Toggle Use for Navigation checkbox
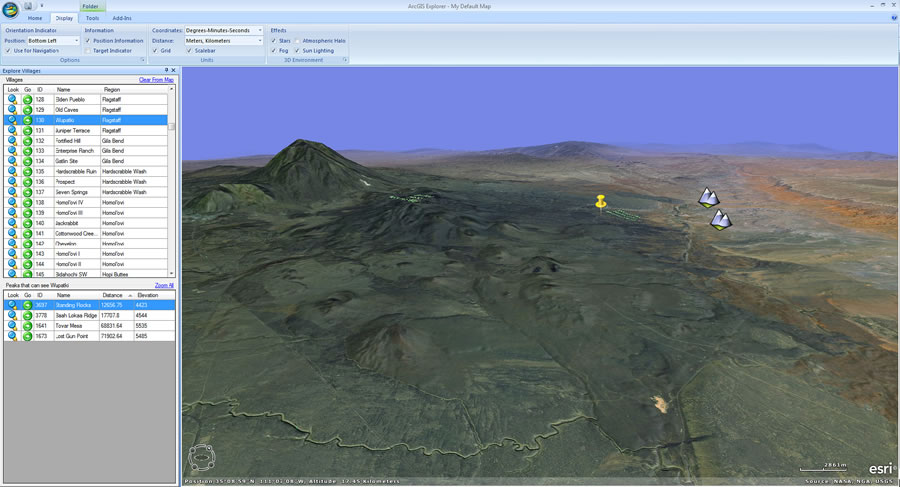 click(8, 51)
